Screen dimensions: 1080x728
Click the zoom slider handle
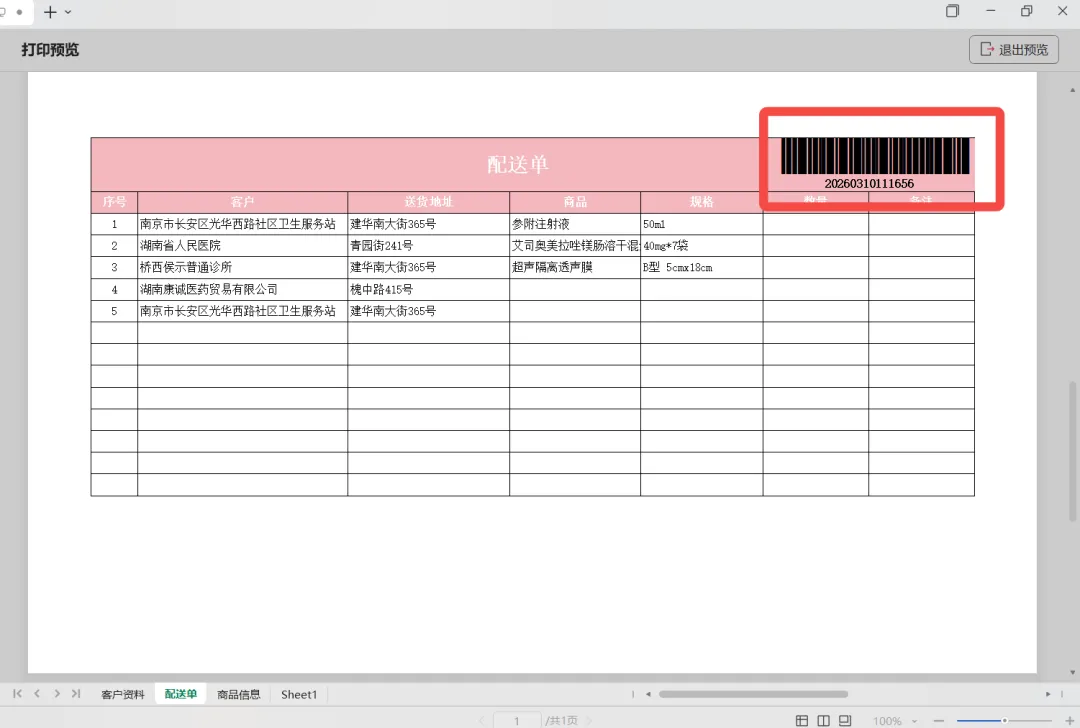click(1004, 720)
